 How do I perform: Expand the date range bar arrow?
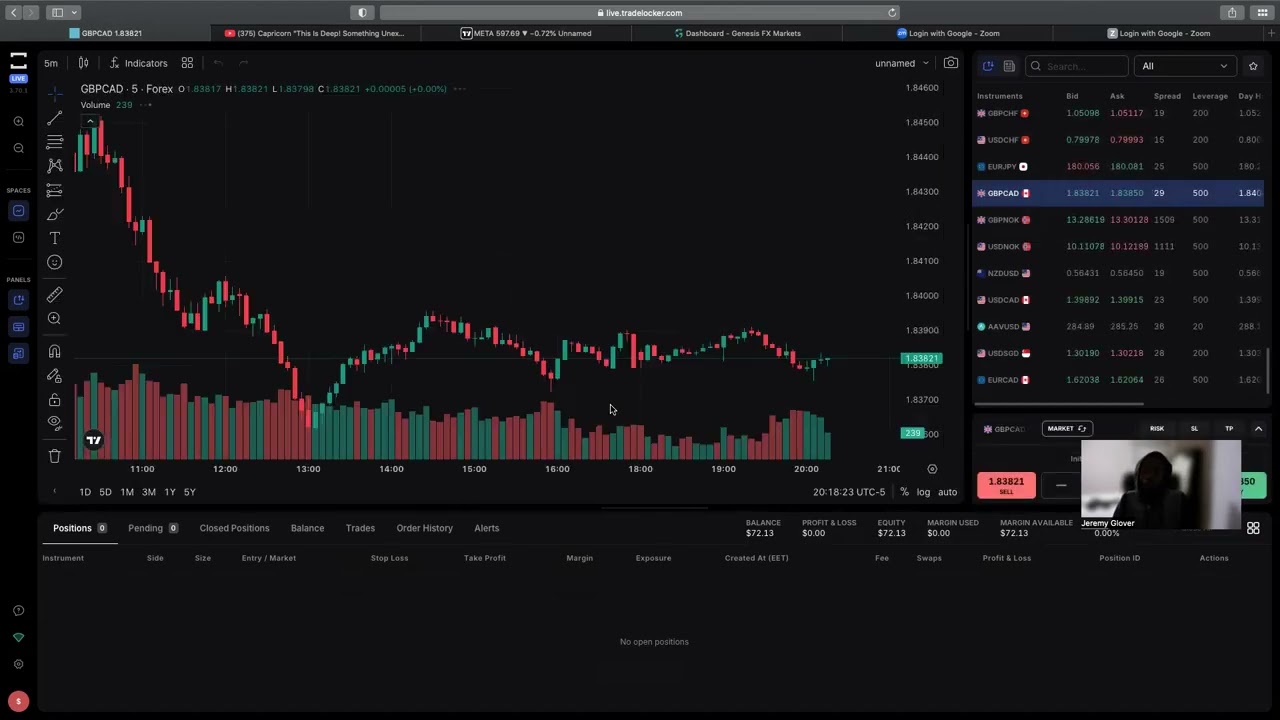[55, 492]
